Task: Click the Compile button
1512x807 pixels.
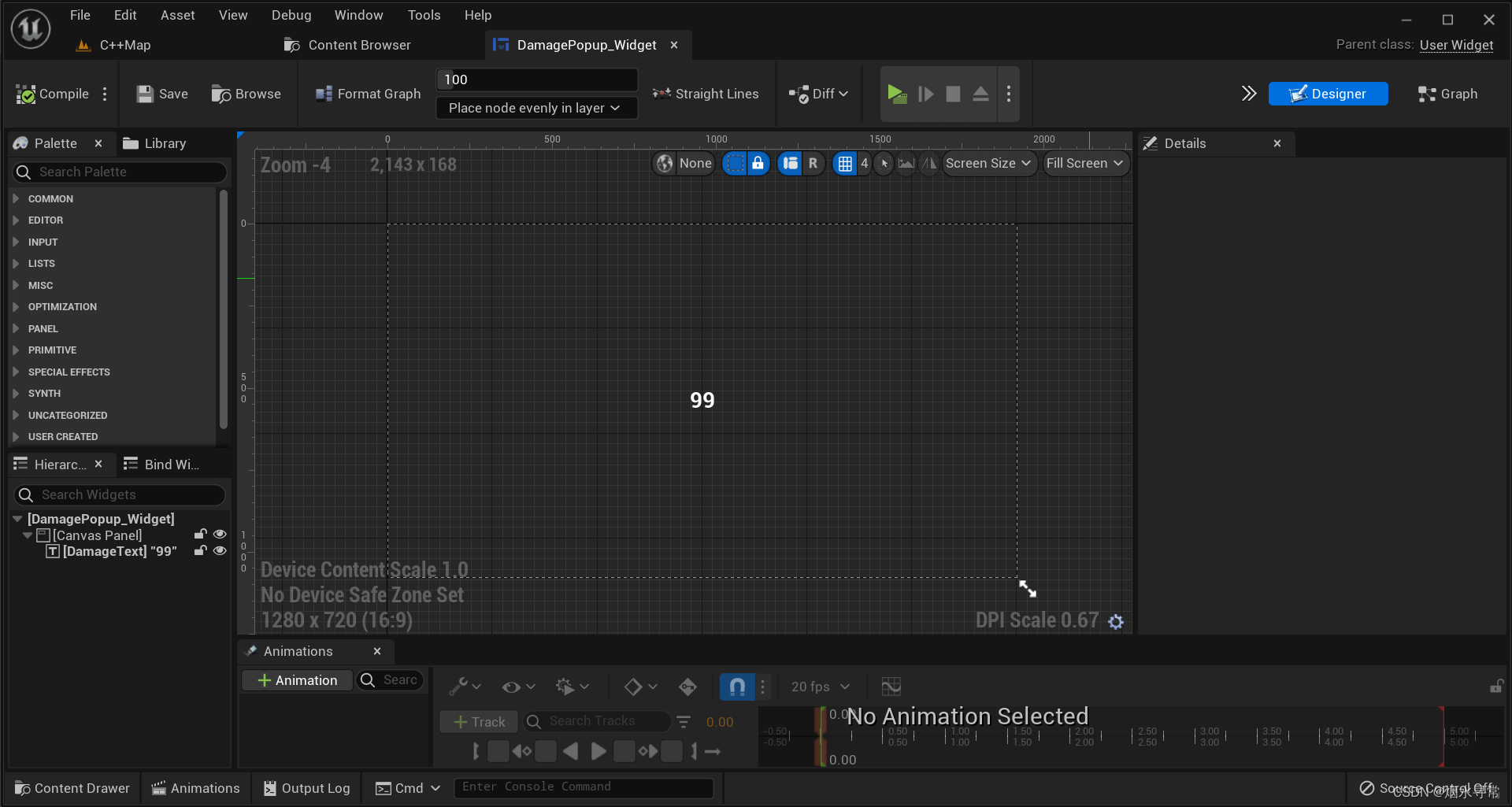Action: pyautogui.click(x=52, y=94)
